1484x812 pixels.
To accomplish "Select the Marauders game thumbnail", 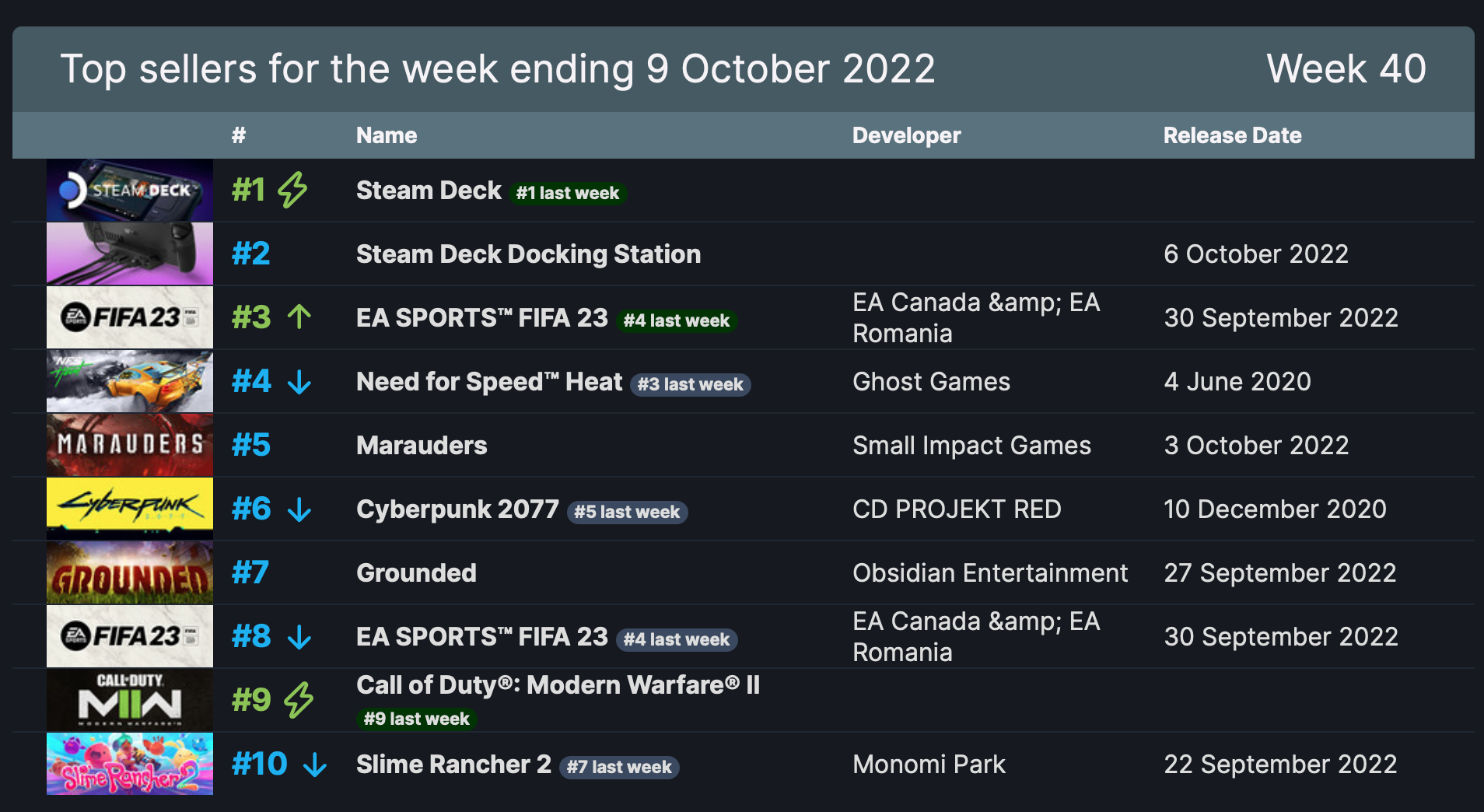I will point(130,445).
